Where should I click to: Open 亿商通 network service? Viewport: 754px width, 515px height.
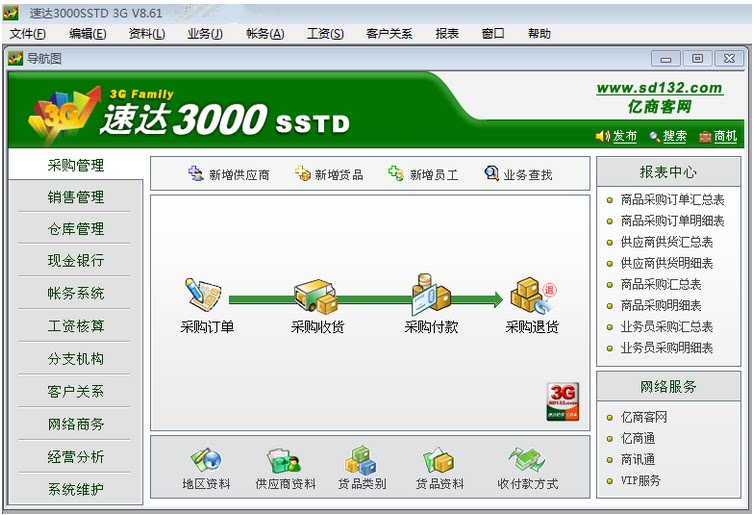click(x=638, y=438)
